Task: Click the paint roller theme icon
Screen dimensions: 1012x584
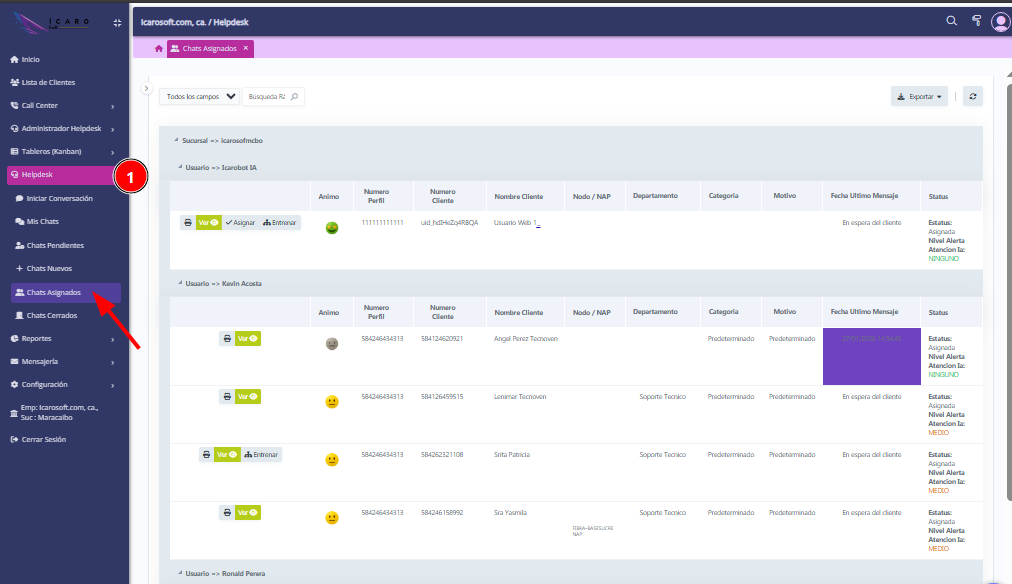Action: (976, 20)
